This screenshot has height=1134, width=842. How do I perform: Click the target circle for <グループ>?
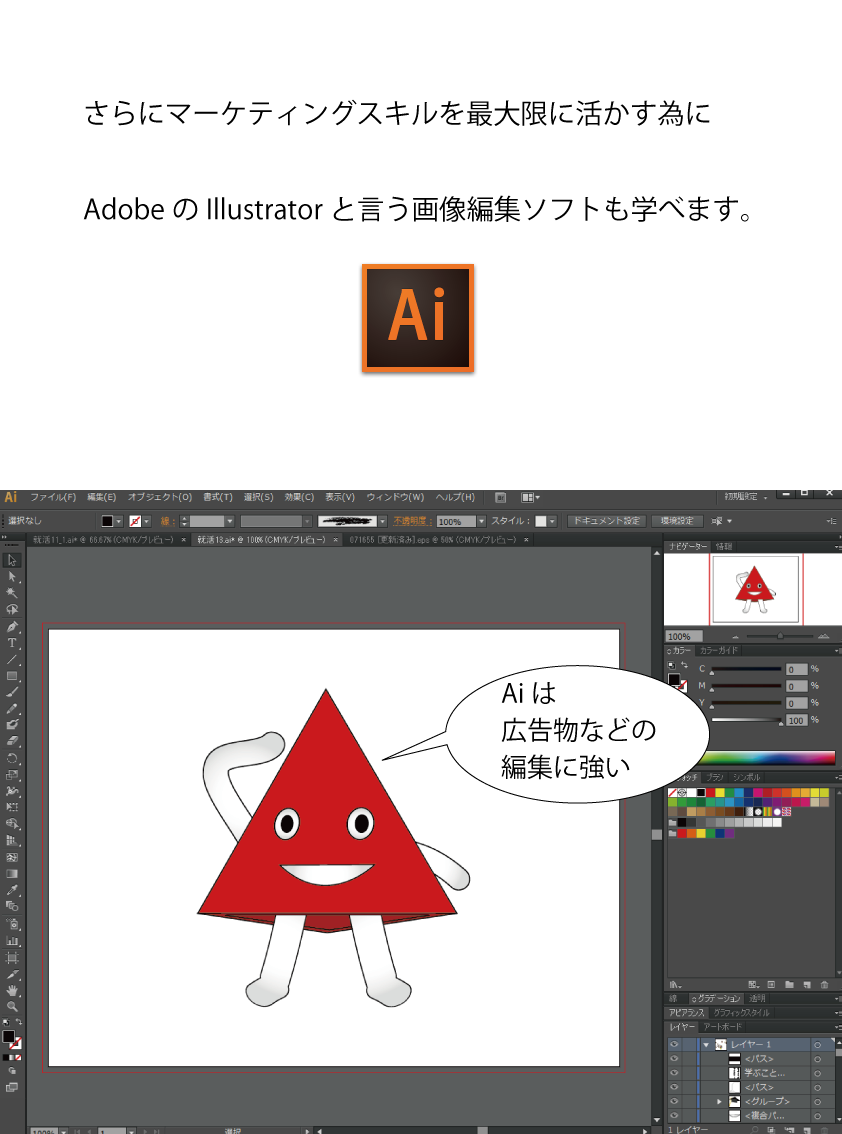click(817, 1101)
